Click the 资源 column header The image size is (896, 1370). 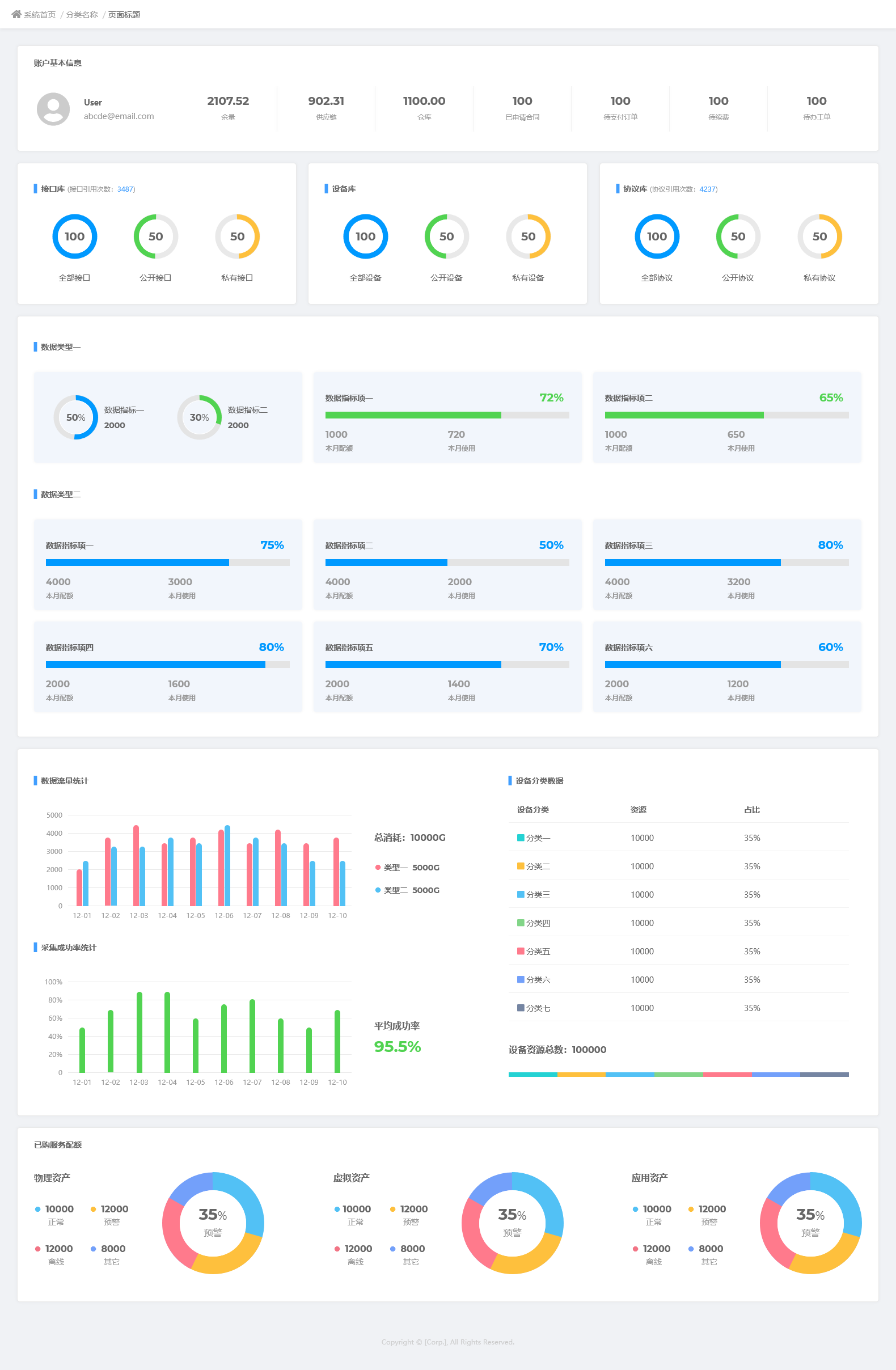click(638, 810)
